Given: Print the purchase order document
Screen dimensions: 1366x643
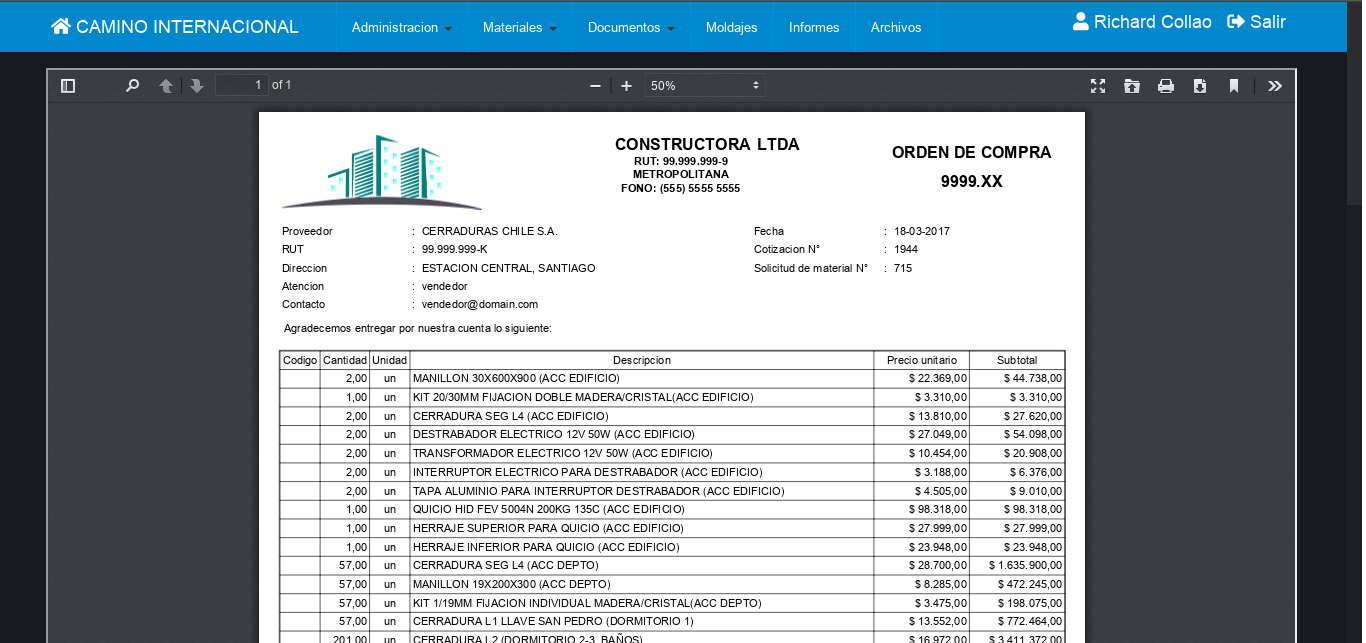Looking at the screenshot, I should (x=1166, y=86).
